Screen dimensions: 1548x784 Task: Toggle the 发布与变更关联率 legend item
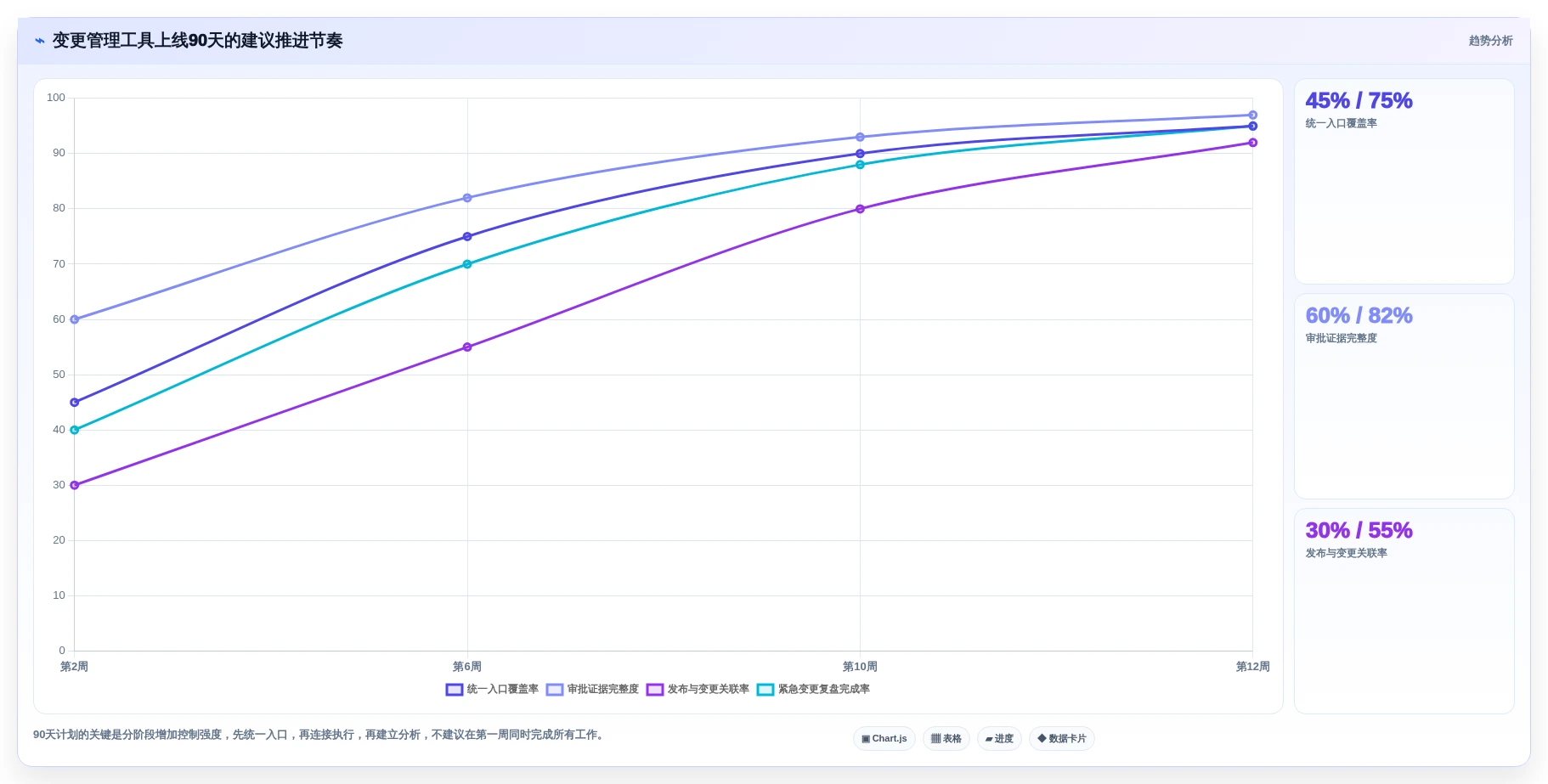pyautogui.click(x=698, y=690)
